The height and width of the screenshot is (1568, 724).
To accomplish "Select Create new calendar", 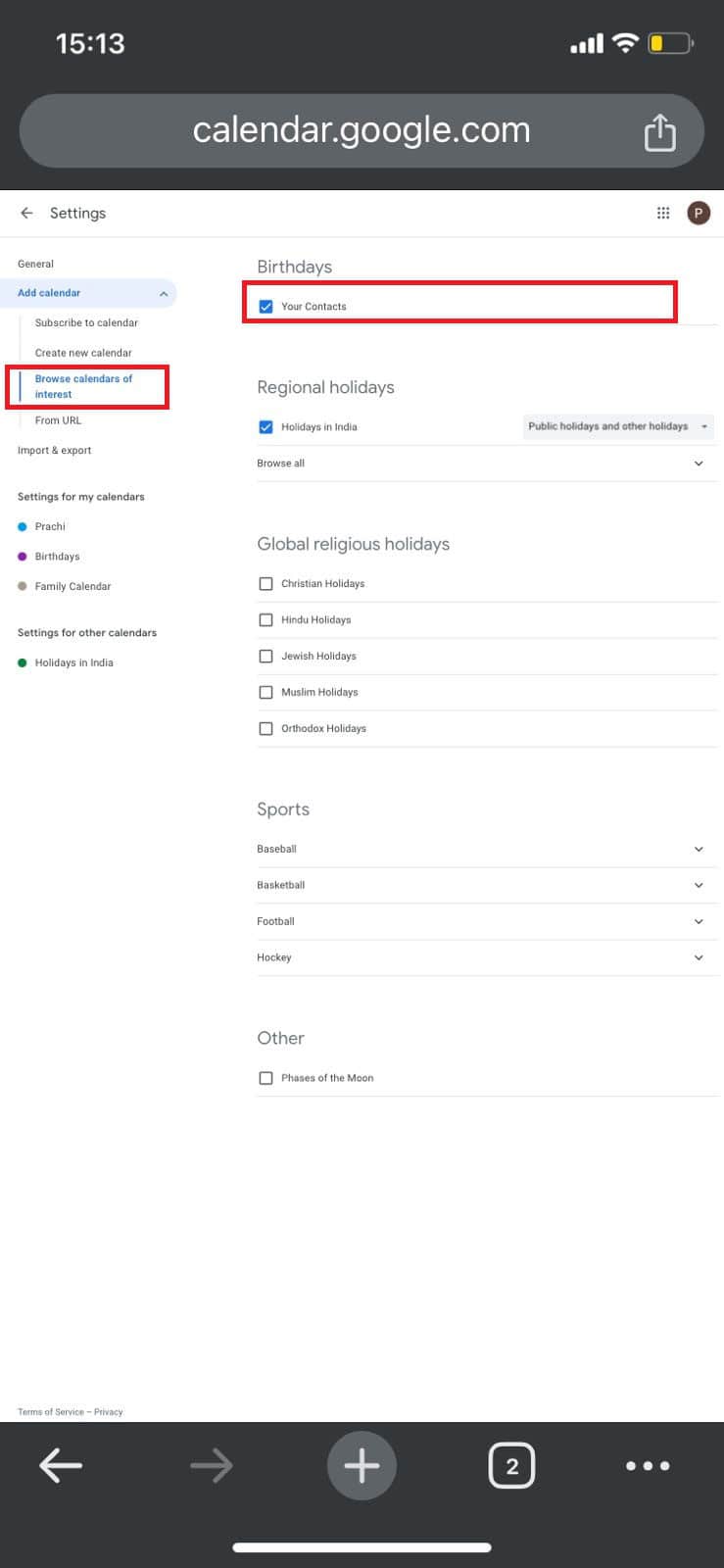I will 83,353.
